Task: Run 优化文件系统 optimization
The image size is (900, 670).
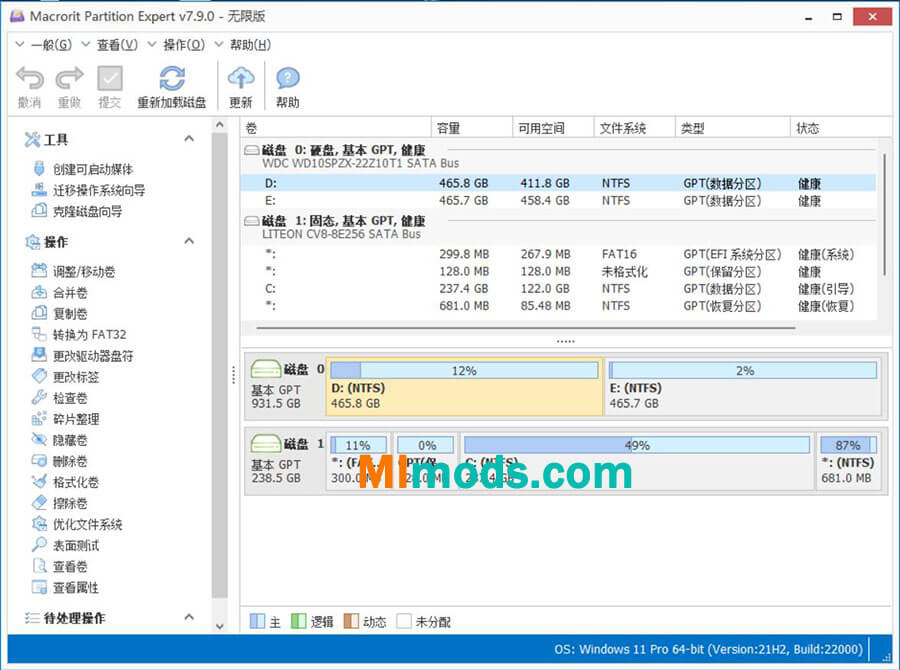Action: (x=77, y=524)
